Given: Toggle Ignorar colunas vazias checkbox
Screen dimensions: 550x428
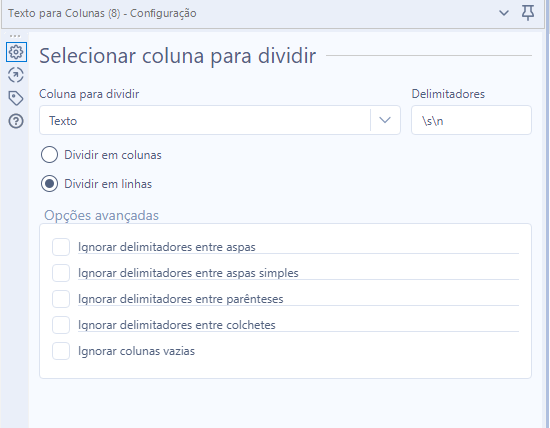Looking at the screenshot, I should (61, 351).
